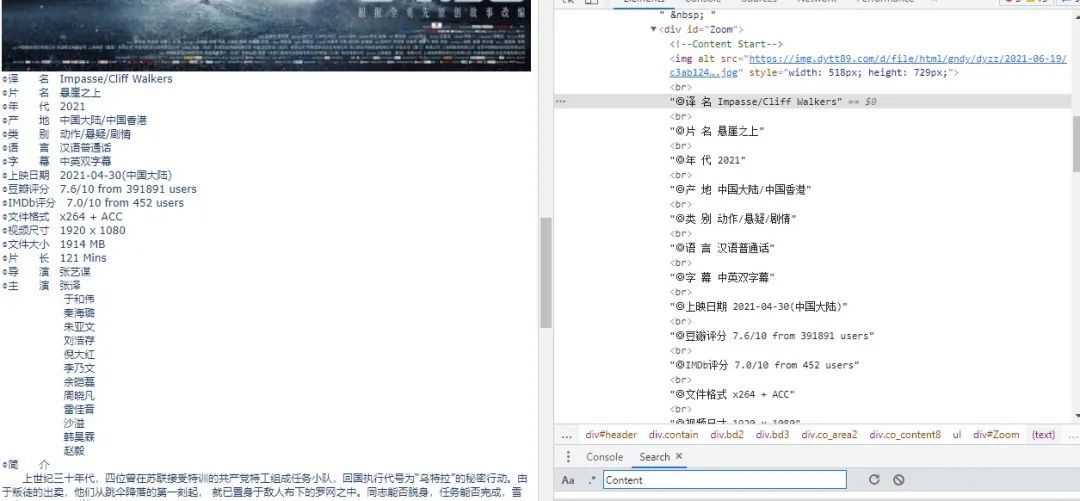This screenshot has width=1080, height=501.
Task: Click "7.6/10 from 391891 users" on the page
Action: point(128,189)
